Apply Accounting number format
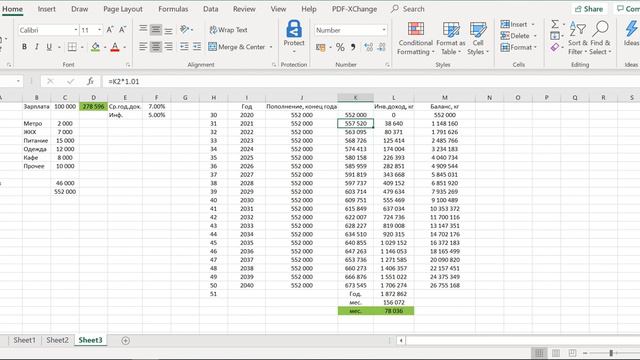 coord(321,47)
